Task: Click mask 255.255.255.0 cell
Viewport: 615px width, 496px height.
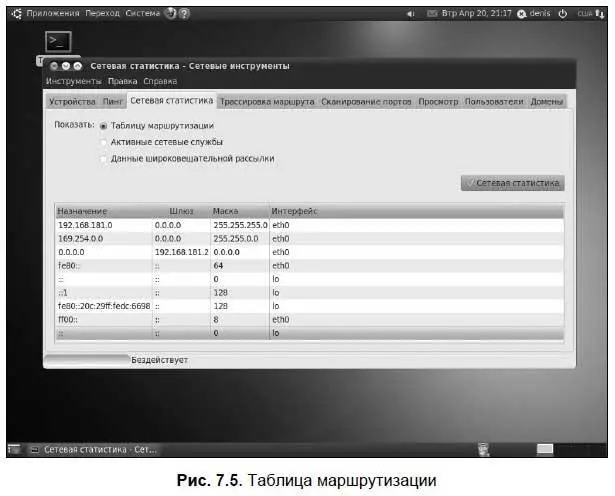Action: point(240,225)
